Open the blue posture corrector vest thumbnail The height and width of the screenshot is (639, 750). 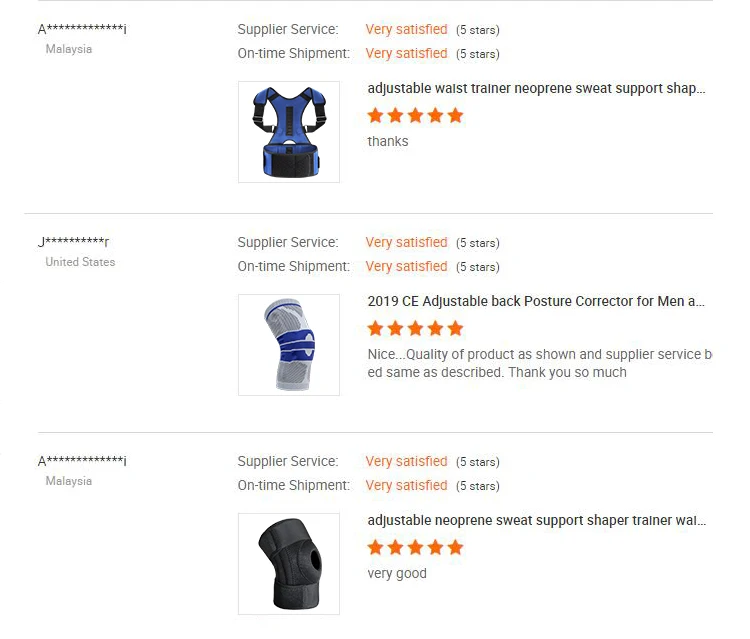289,132
